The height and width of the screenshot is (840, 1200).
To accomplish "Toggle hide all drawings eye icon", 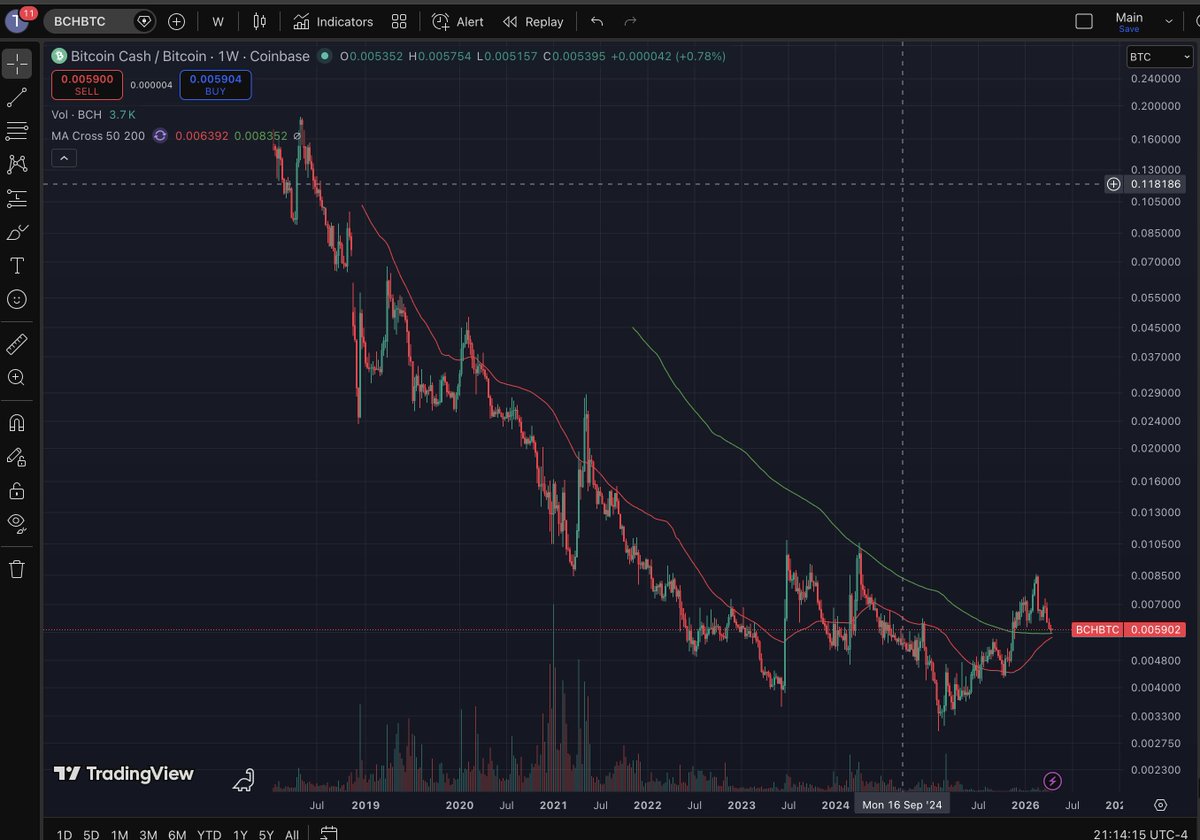I will tap(17, 522).
